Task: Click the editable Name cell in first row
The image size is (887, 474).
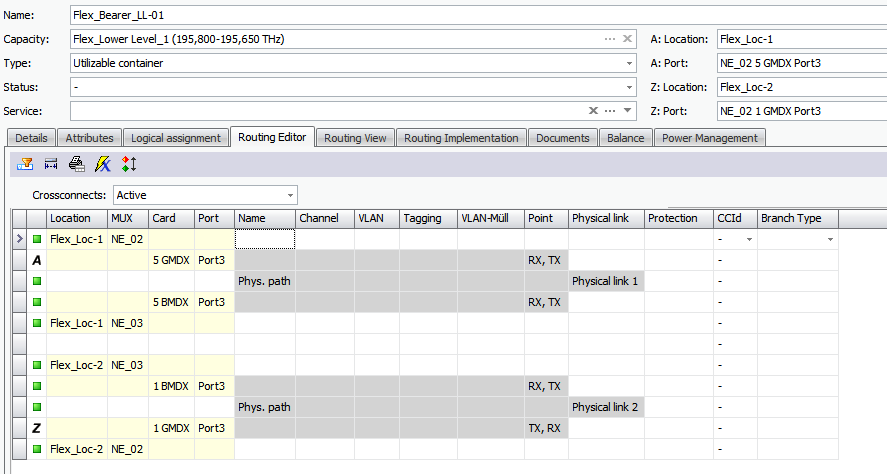Action: (265, 239)
